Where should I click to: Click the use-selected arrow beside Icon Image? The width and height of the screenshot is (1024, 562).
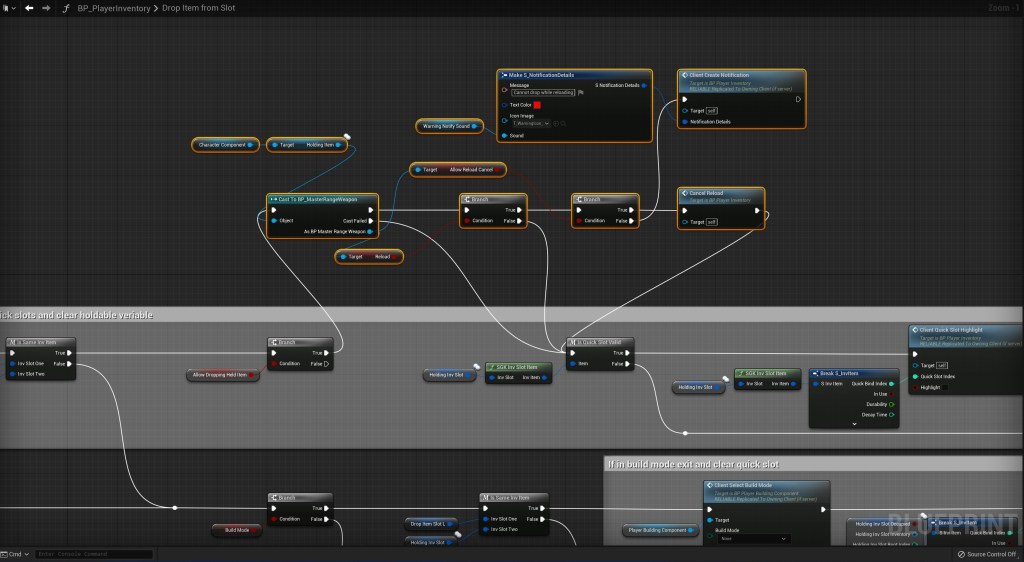(x=556, y=123)
